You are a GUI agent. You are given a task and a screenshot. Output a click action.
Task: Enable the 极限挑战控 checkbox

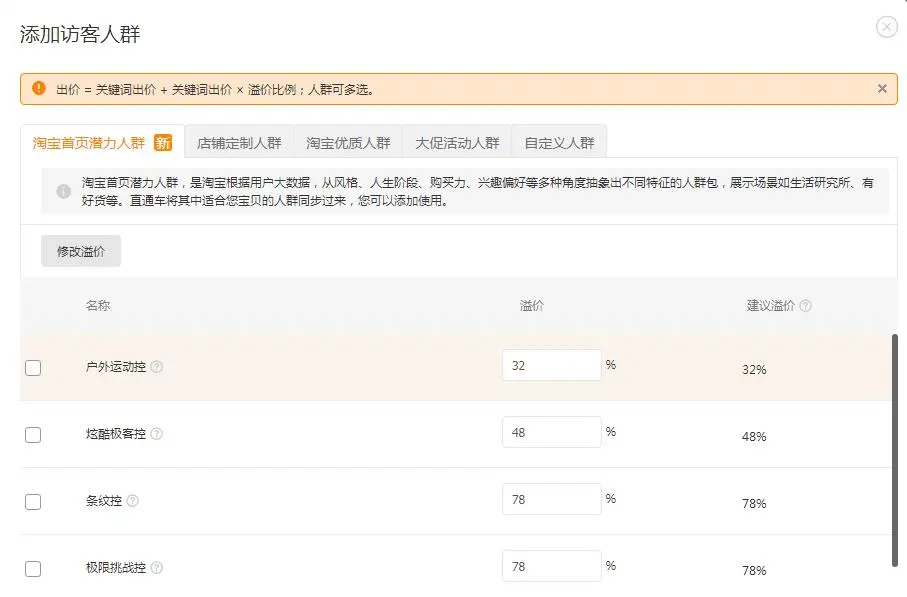point(33,569)
